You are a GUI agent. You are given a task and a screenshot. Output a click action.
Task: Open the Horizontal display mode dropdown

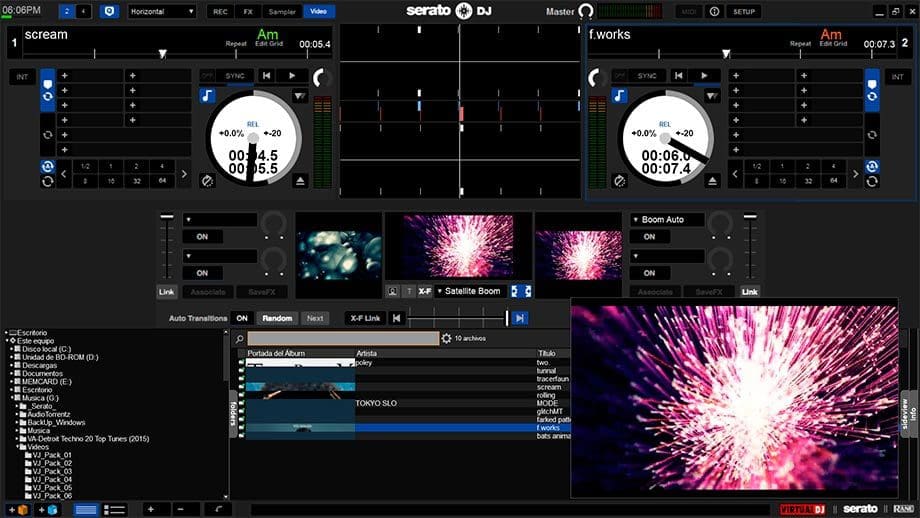(x=162, y=11)
